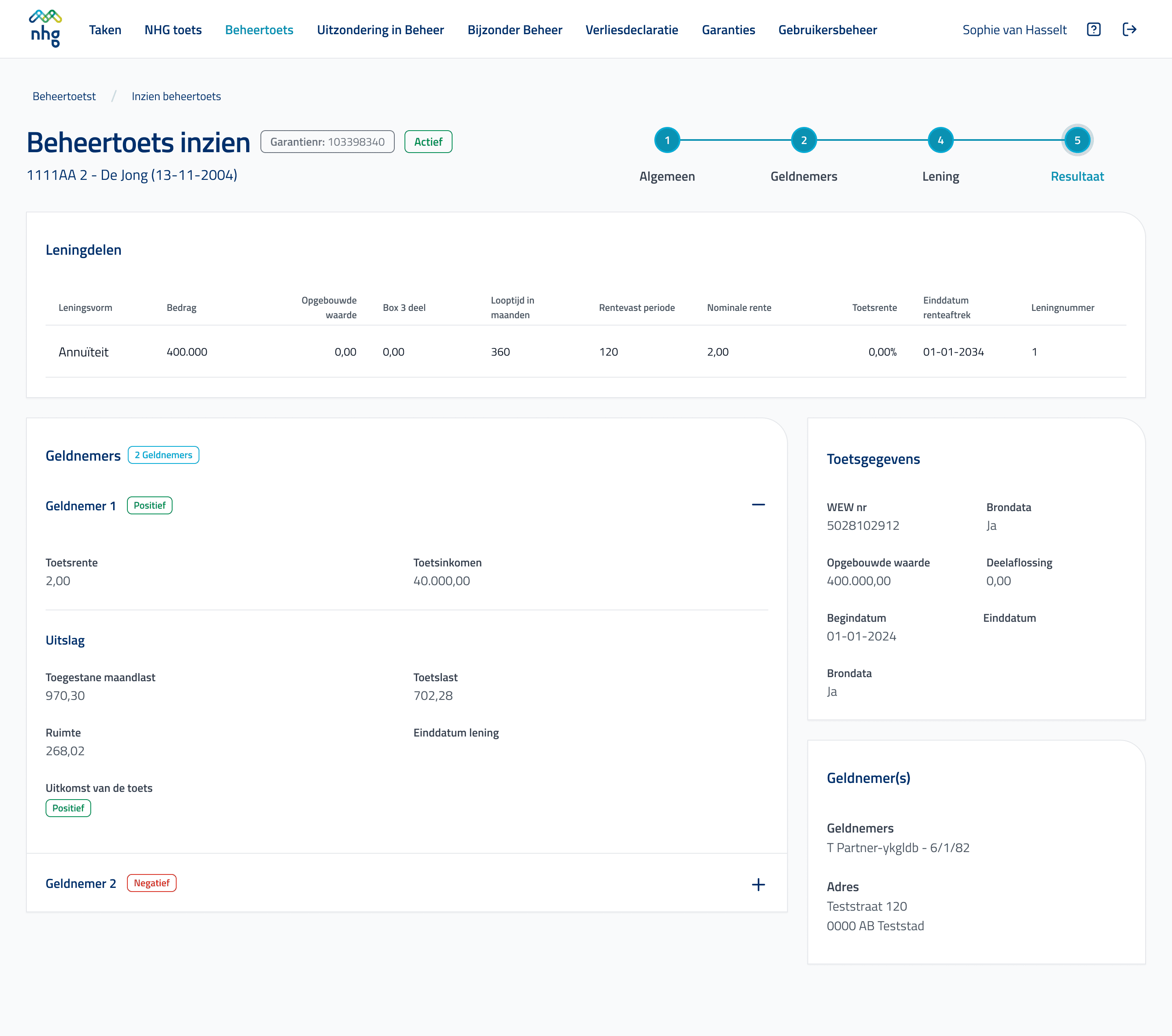Go to step 2 Geldnemers circle
Screen dimensions: 1172x1036
(803, 140)
